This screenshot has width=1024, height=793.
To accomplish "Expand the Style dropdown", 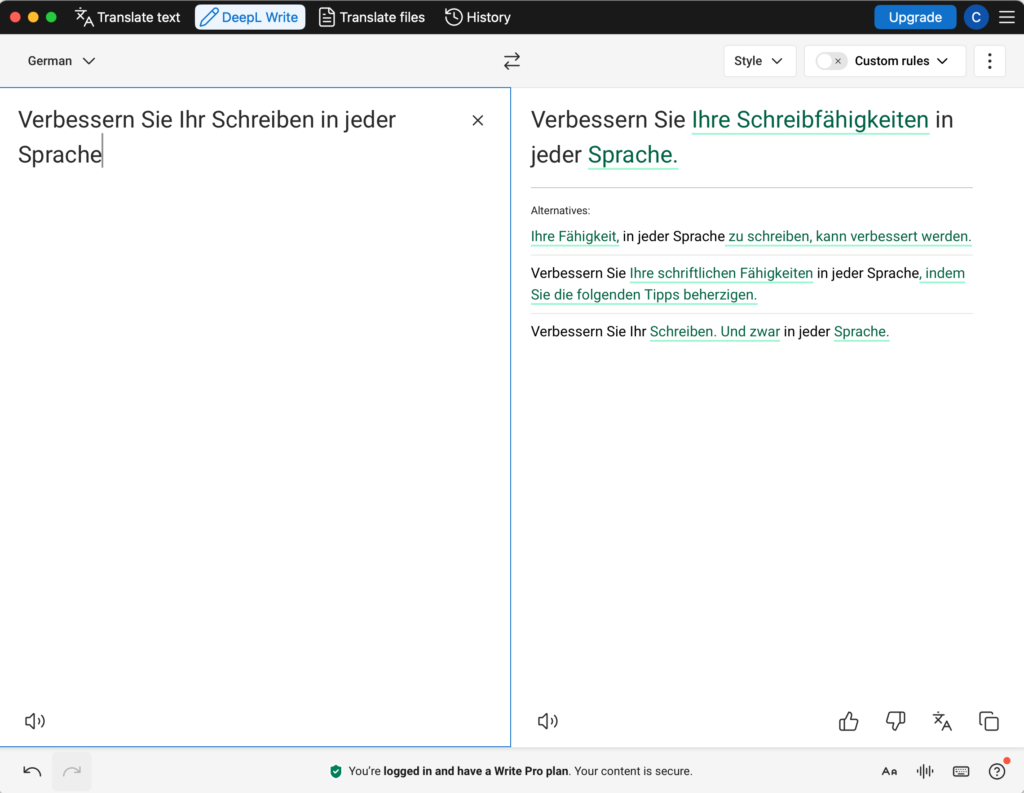I will 759,61.
